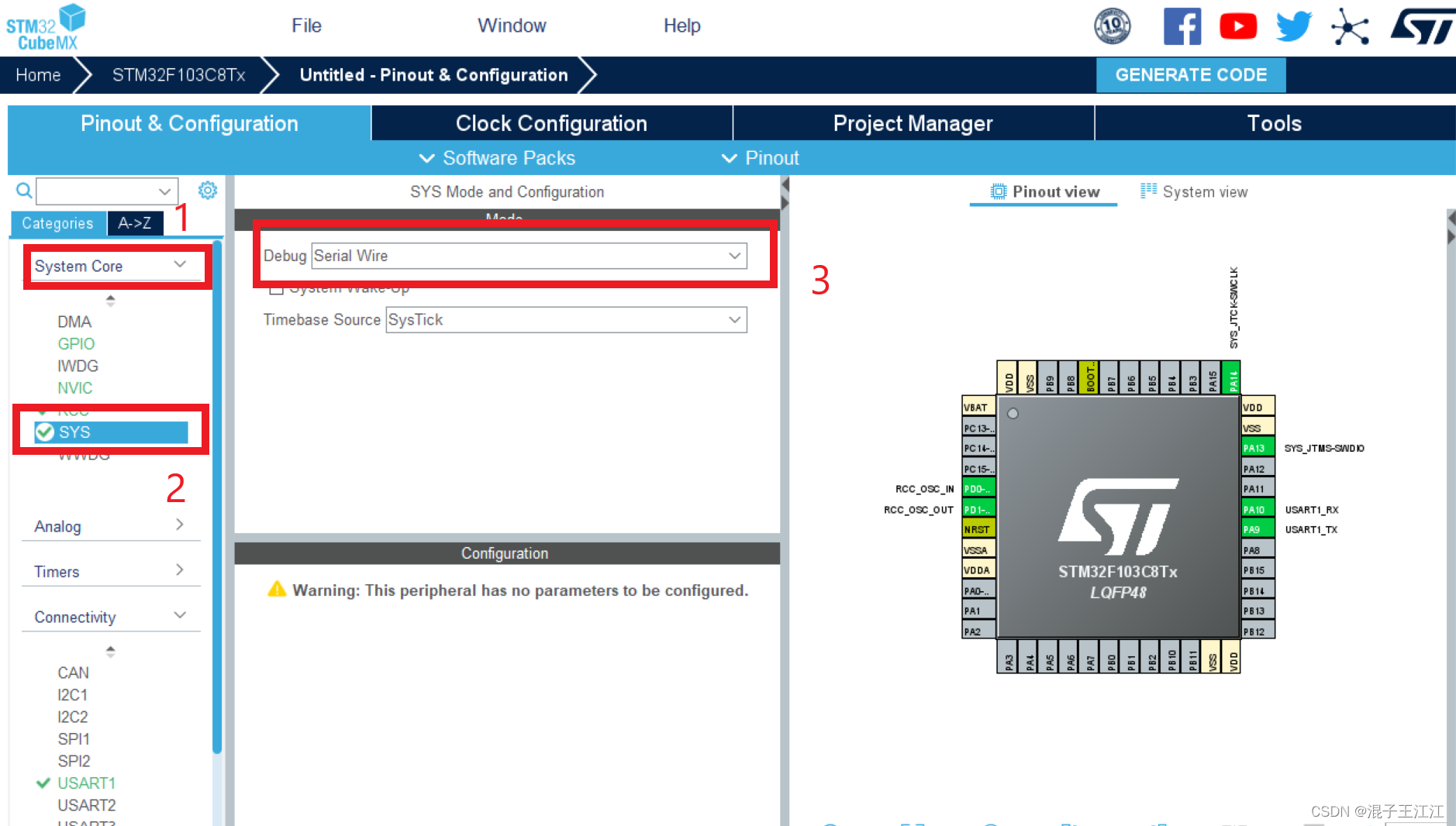Click the green check icon beside SYS
1456x826 pixels.
point(45,432)
